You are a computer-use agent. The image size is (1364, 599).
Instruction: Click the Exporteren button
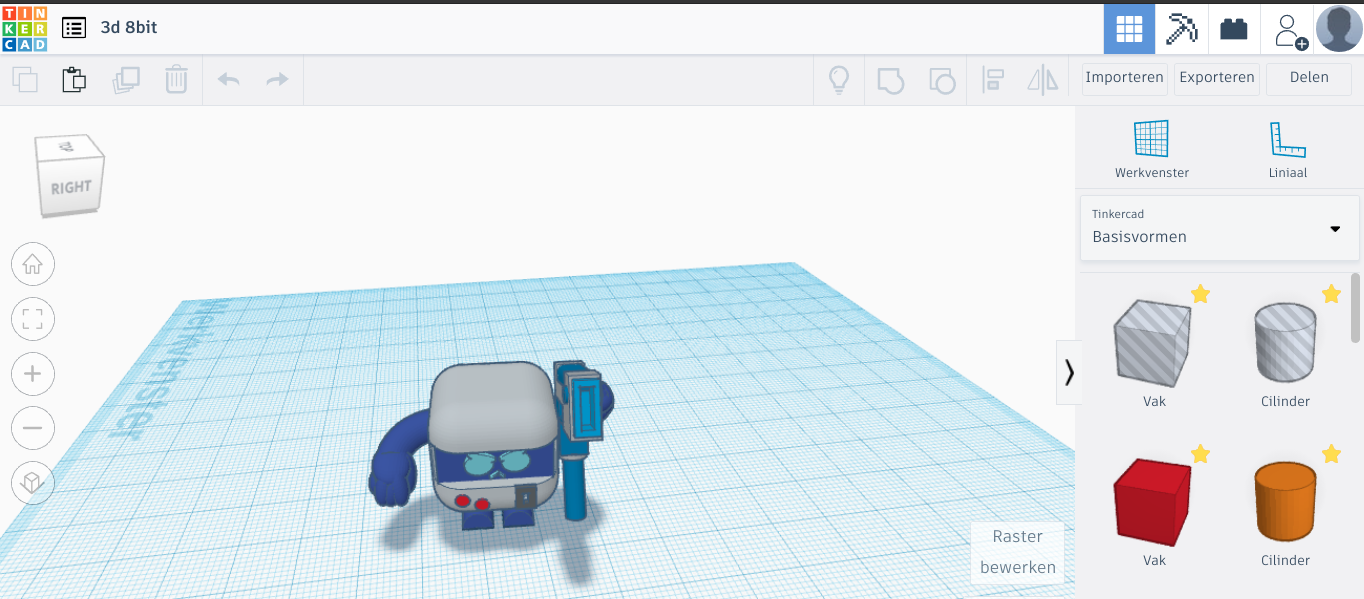1217,78
